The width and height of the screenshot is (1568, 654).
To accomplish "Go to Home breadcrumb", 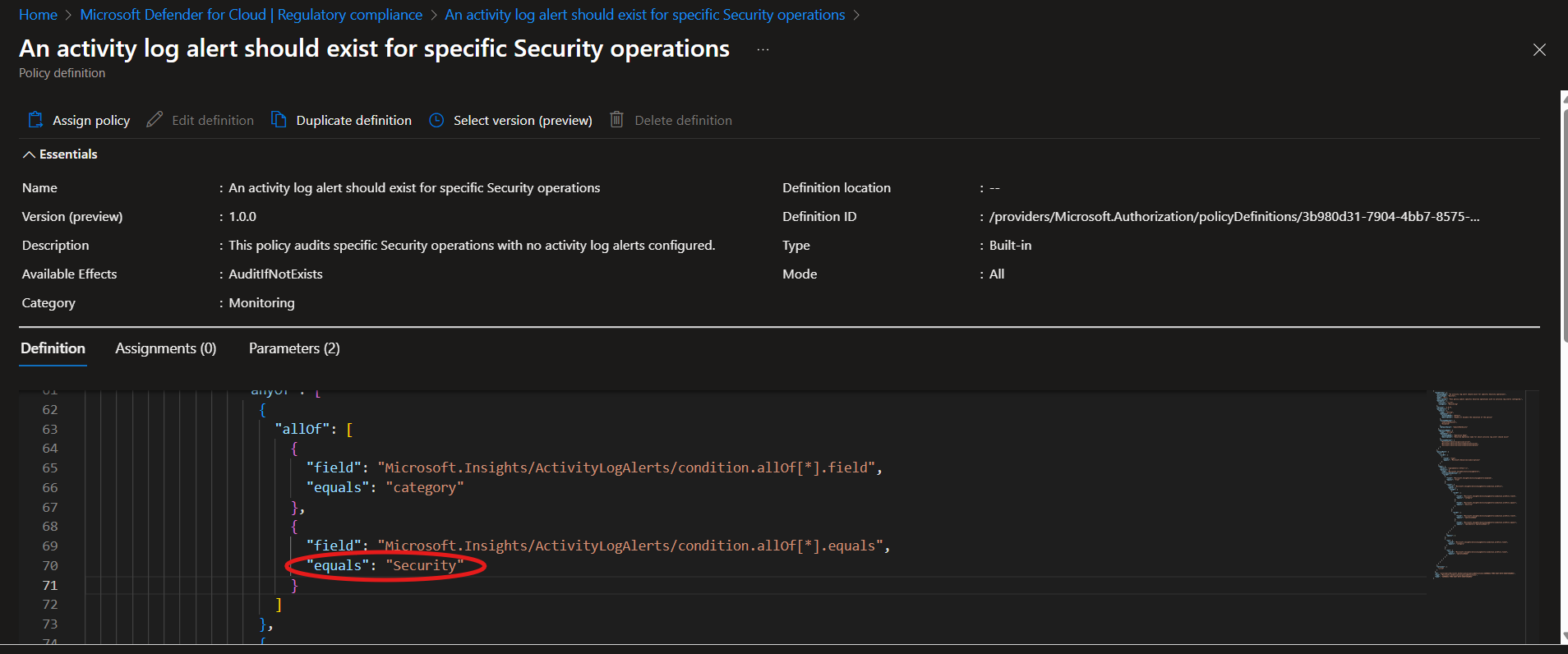I will click(38, 15).
